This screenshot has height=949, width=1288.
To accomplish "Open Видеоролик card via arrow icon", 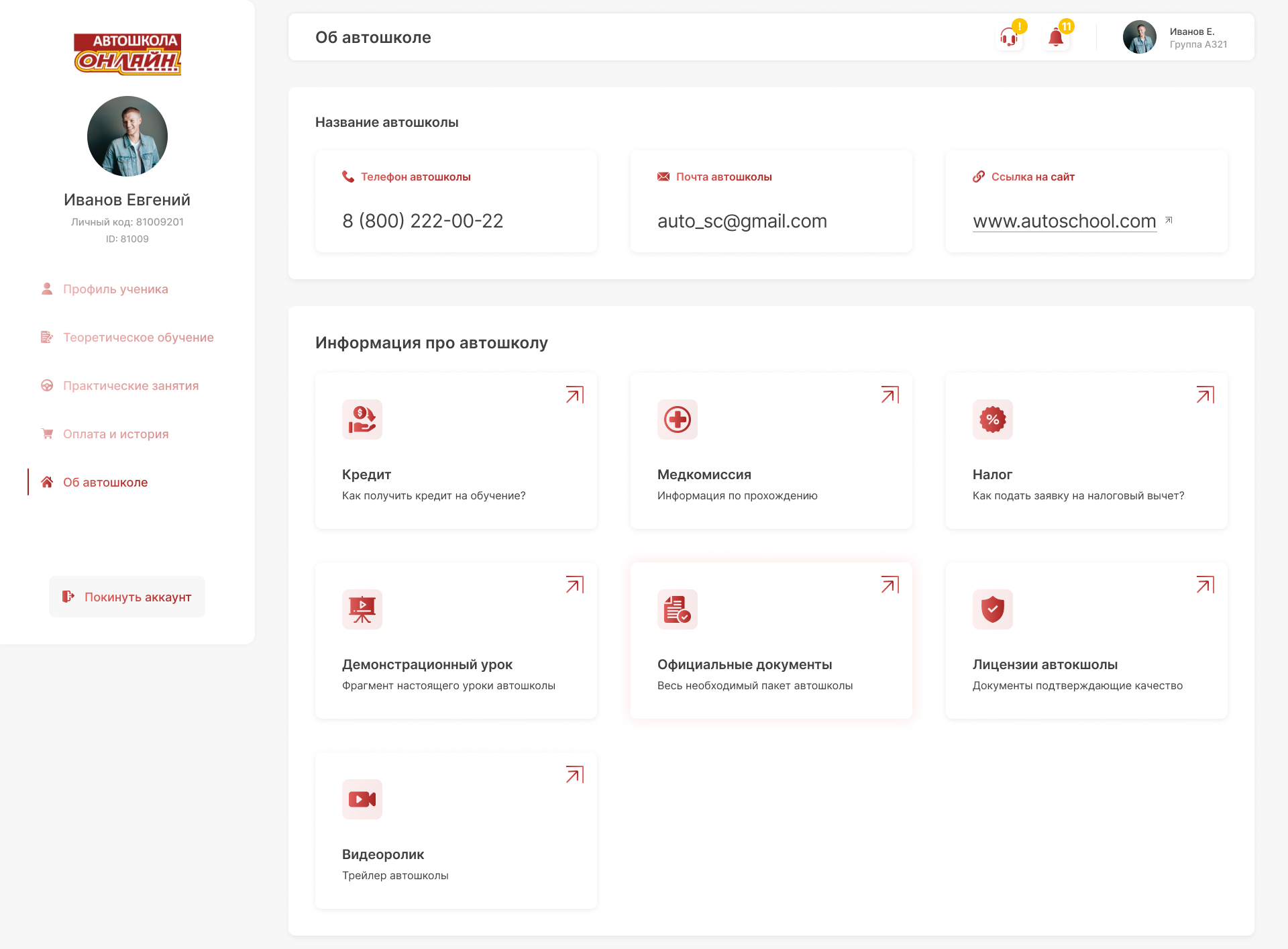I will click(x=575, y=775).
